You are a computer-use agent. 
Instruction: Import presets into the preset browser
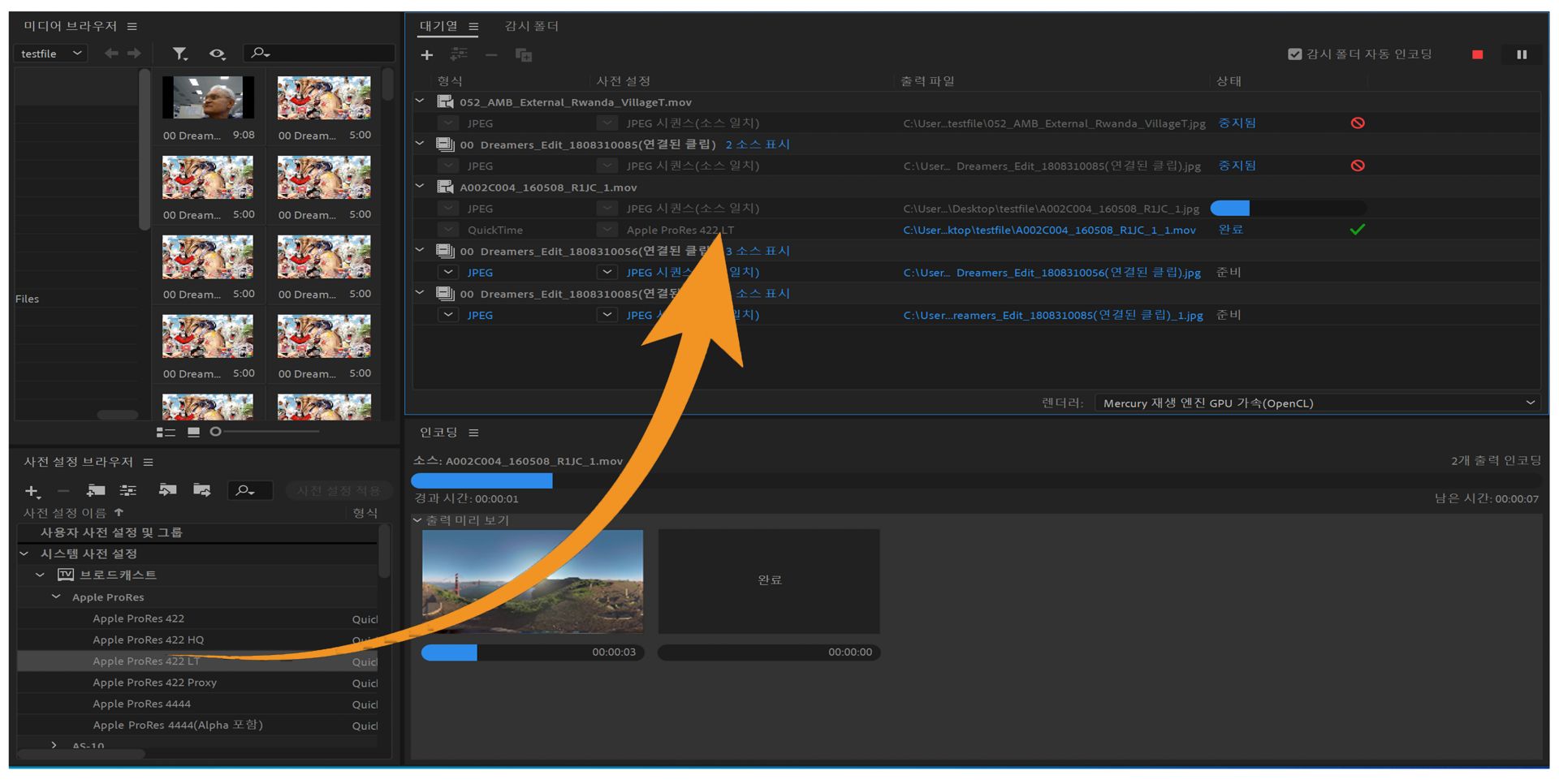coord(167,490)
